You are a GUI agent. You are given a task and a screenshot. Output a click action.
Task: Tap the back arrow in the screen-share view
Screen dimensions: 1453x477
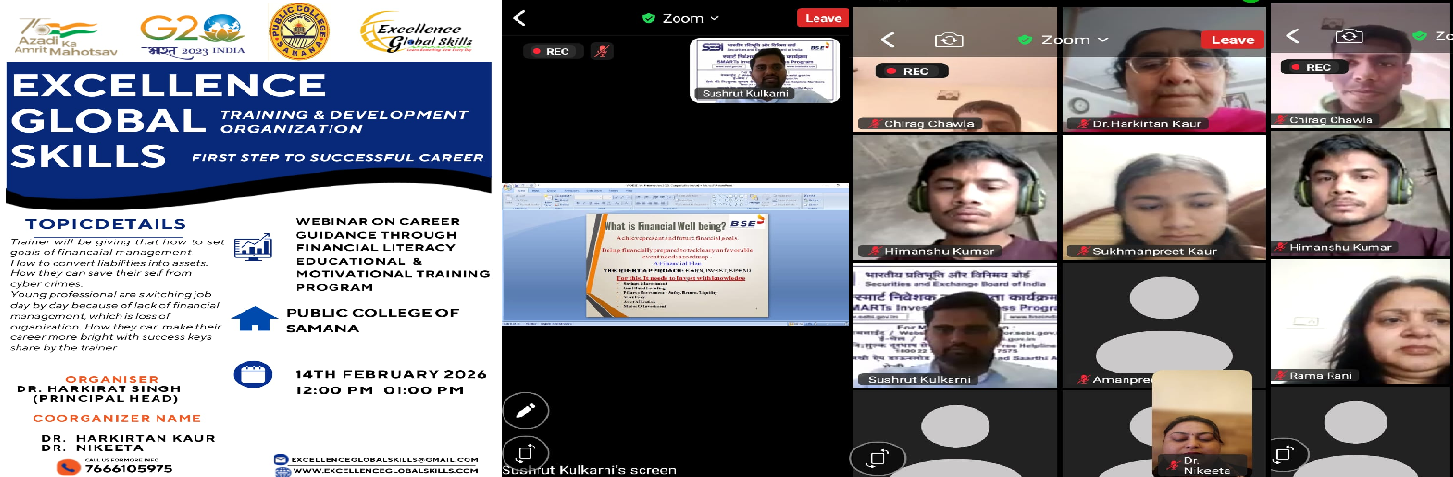pyautogui.click(x=519, y=18)
